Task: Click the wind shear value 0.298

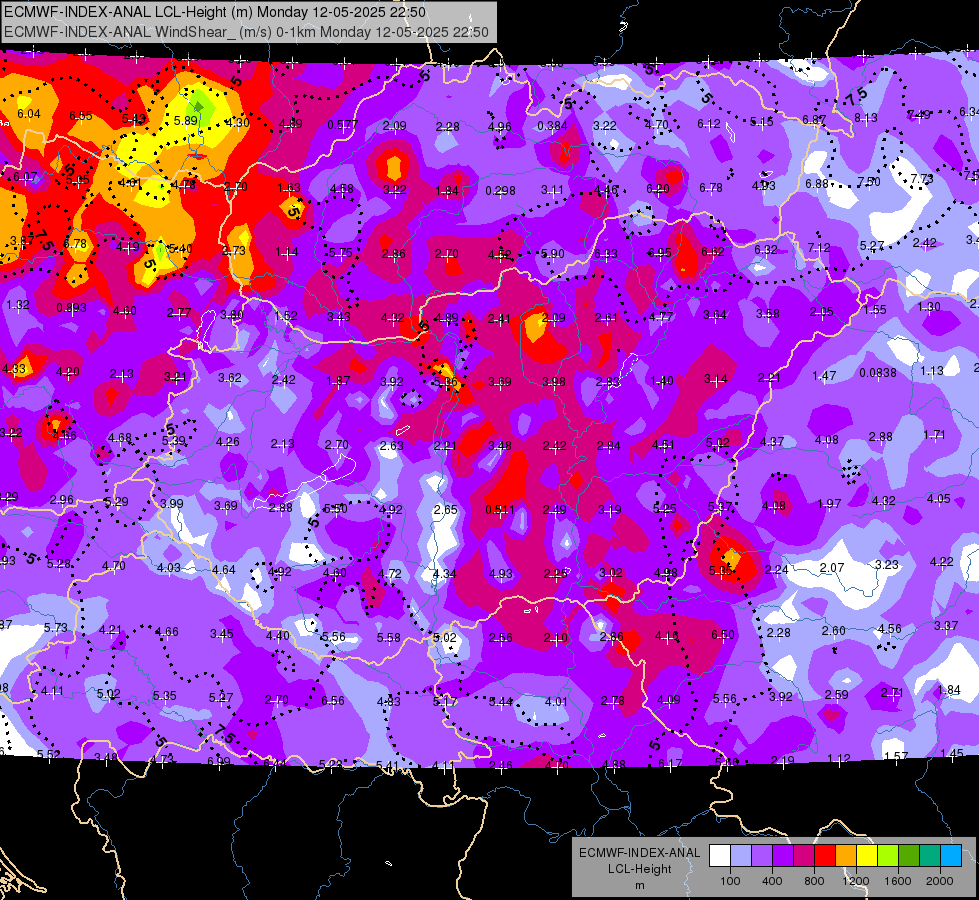Action: tap(500, 190)
